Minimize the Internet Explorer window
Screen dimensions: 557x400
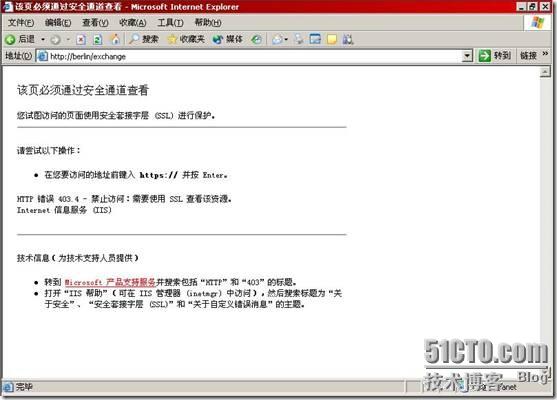[x=521, y=6]
